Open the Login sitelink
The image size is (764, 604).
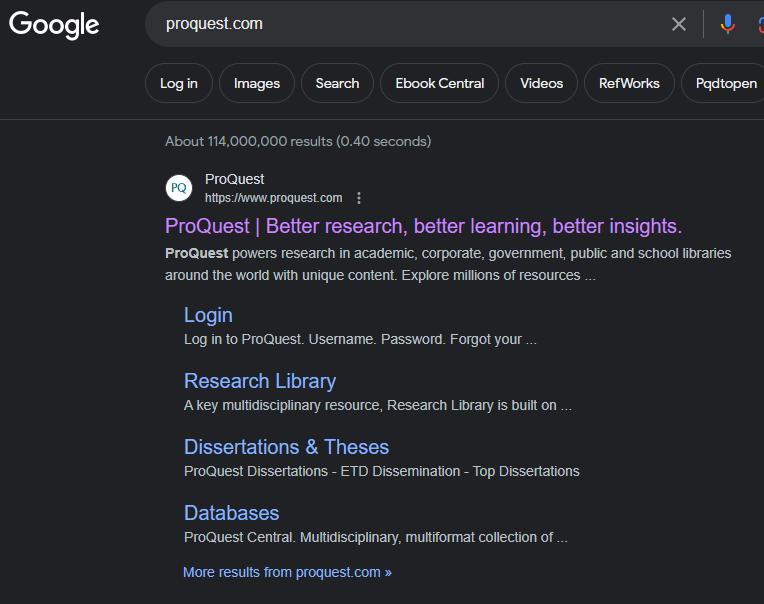pyautogui.click(x=208, y=315)
